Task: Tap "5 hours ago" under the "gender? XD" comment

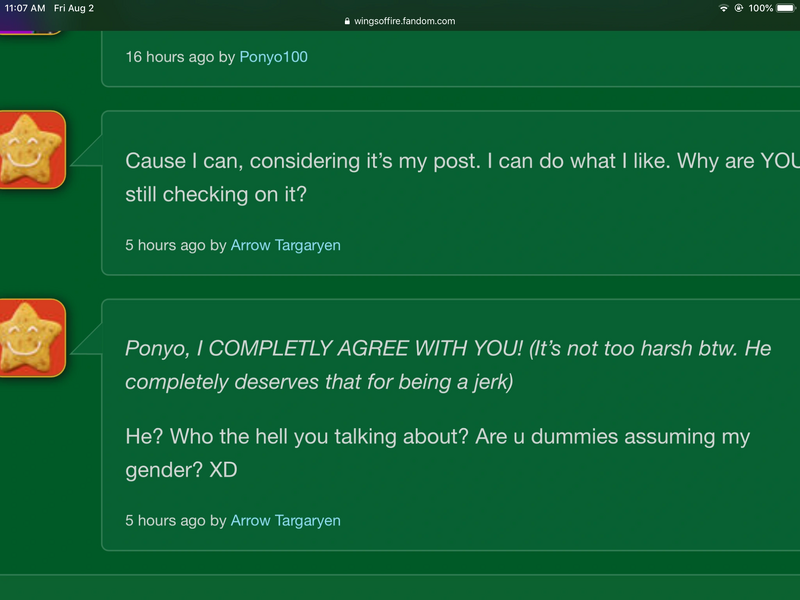Action: 165,520
